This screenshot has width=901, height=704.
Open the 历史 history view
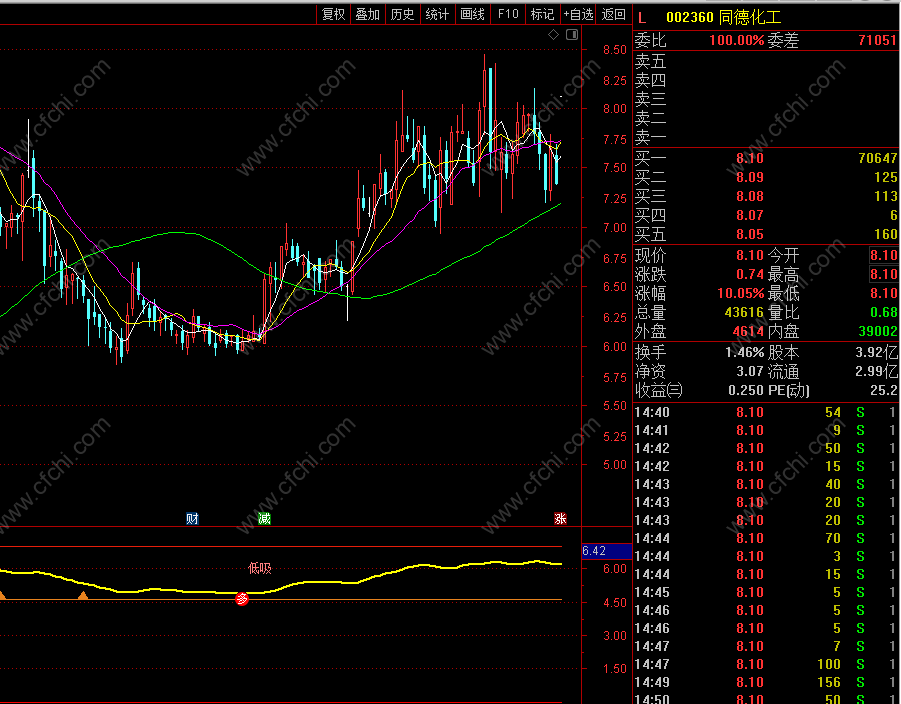[403, 14]
